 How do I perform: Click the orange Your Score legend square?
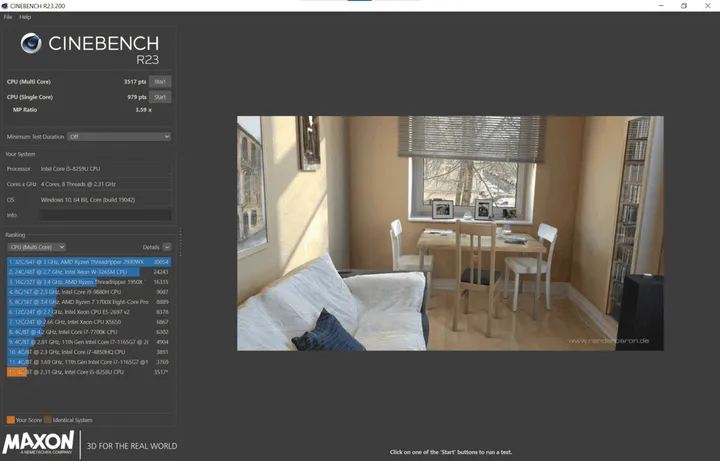click(x=10, y=420)
